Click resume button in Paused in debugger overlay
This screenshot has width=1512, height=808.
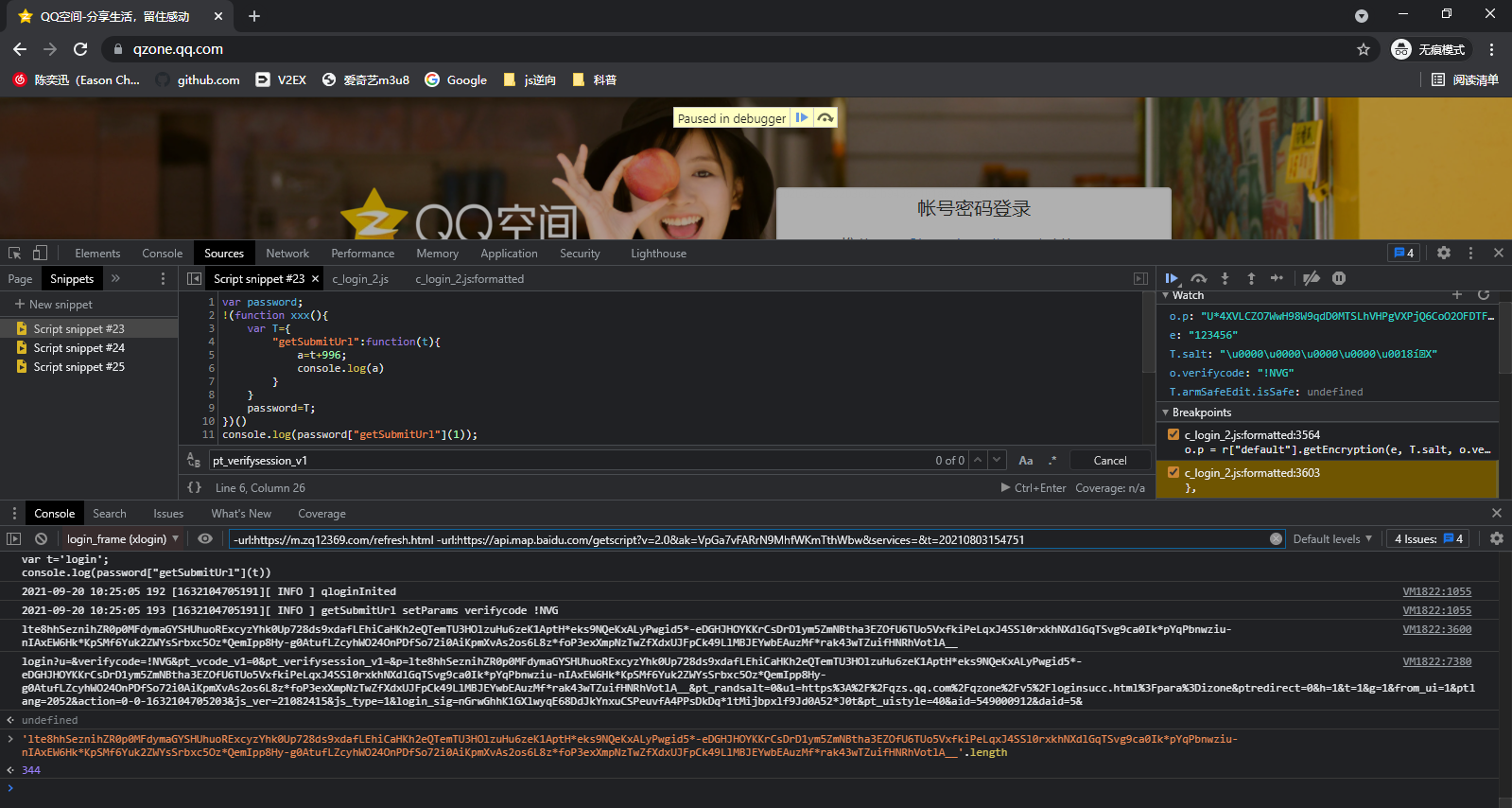click(802, 117)
